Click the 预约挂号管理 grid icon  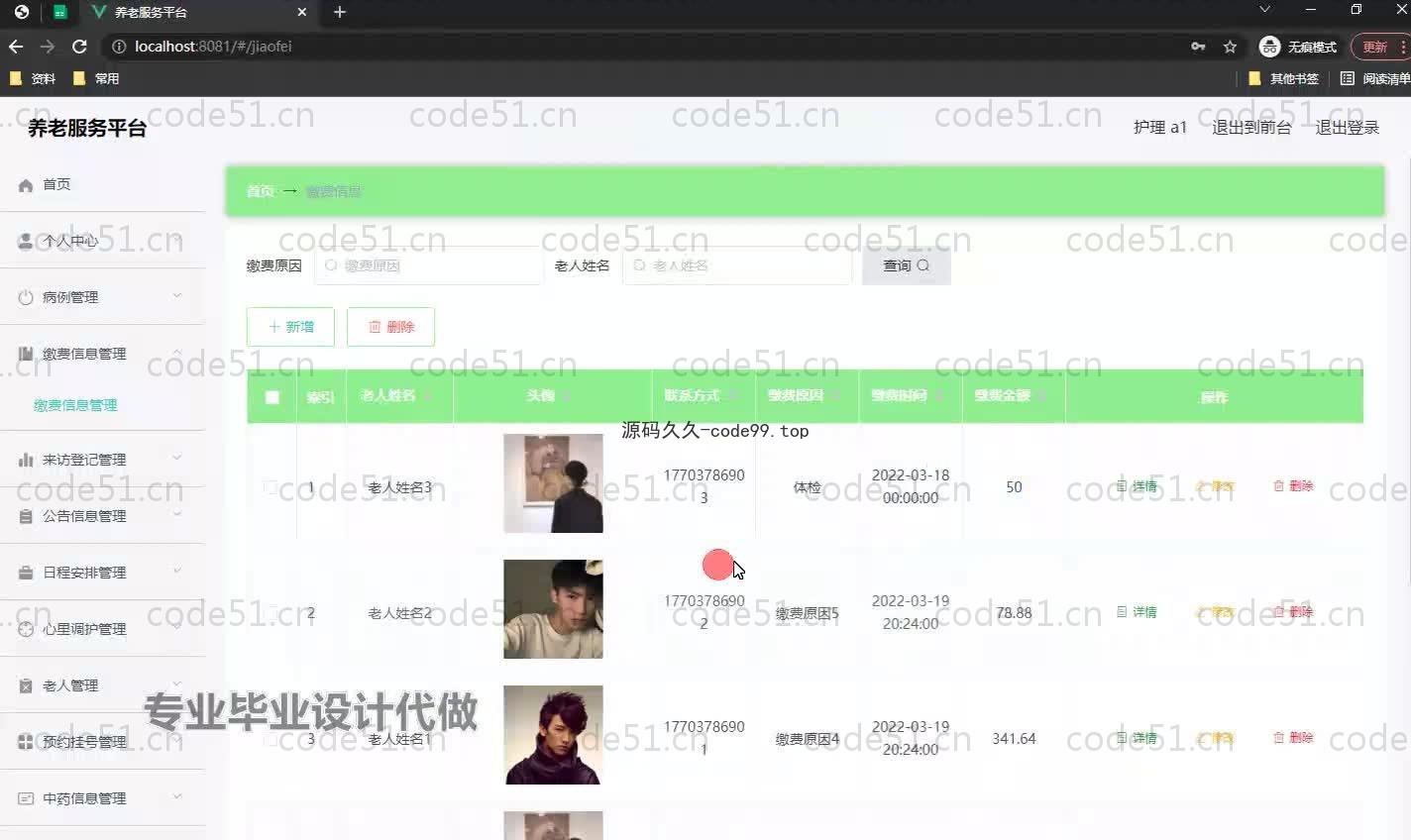point(26,742)
